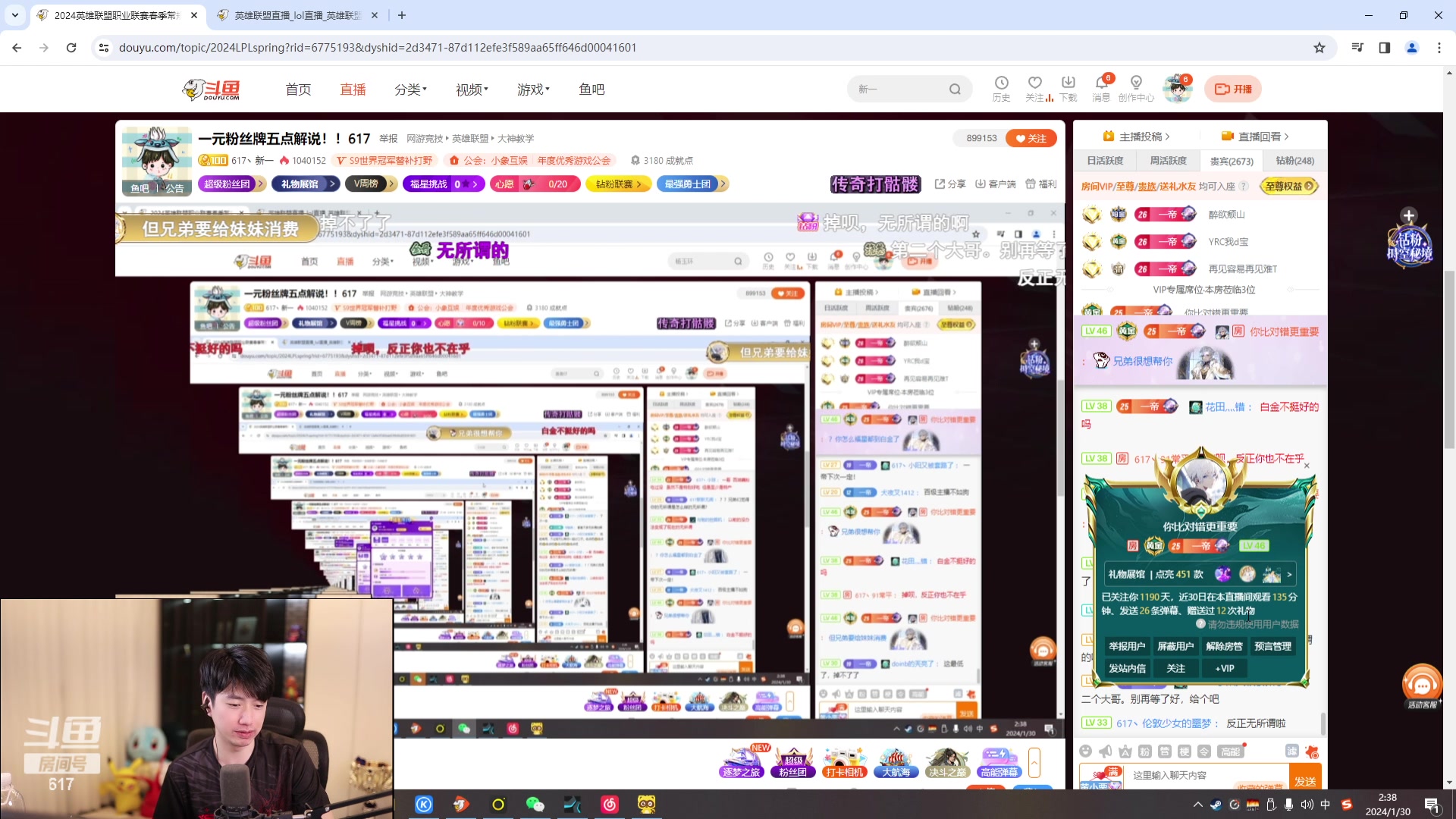Expand 主播投稿 section

click(1136, 136)
